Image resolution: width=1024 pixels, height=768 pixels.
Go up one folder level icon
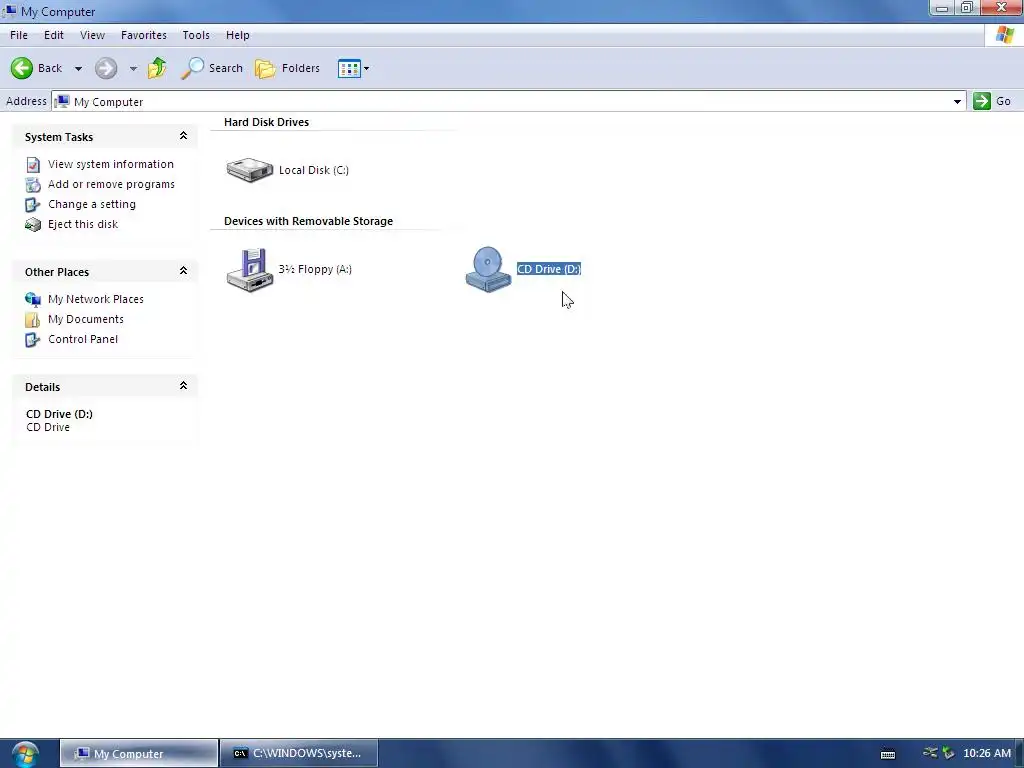157,68
